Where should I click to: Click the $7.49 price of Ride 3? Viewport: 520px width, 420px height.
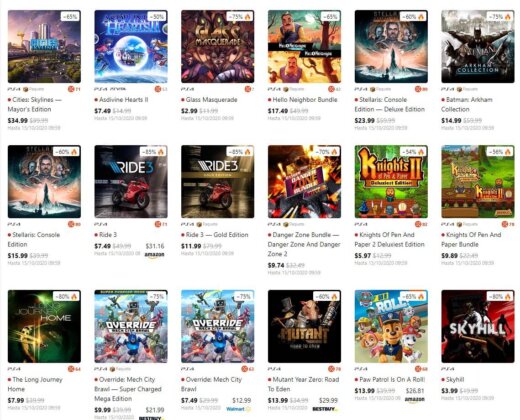click(102, 246)
